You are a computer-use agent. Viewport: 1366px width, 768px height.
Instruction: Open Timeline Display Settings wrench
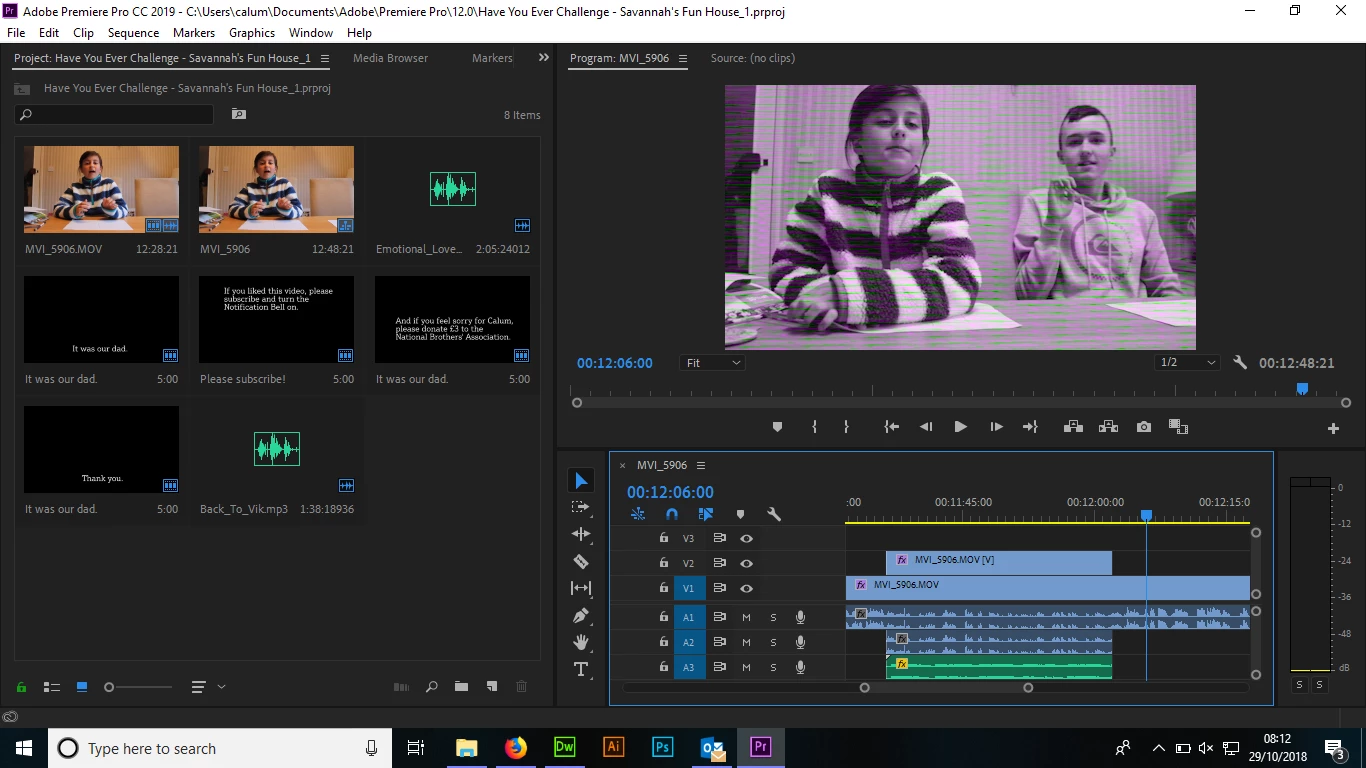click(773, 514)
